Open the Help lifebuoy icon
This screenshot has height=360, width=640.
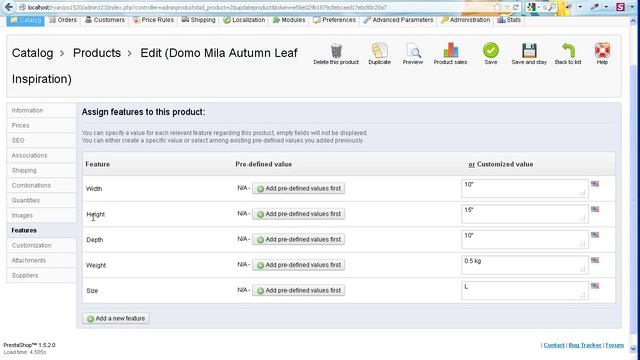pos(602,50)
